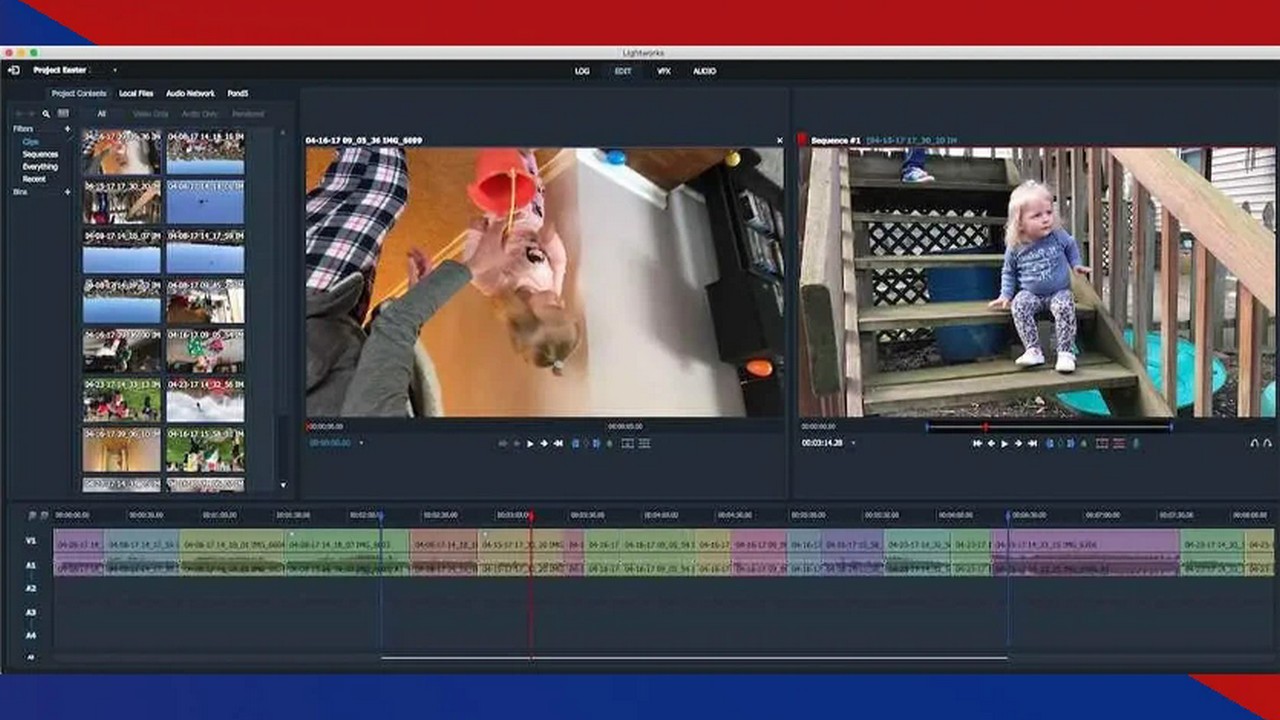1280x720 pixels.
Task: Click the search magnifier icon in Project Contents
Action: tap(46, 114)
